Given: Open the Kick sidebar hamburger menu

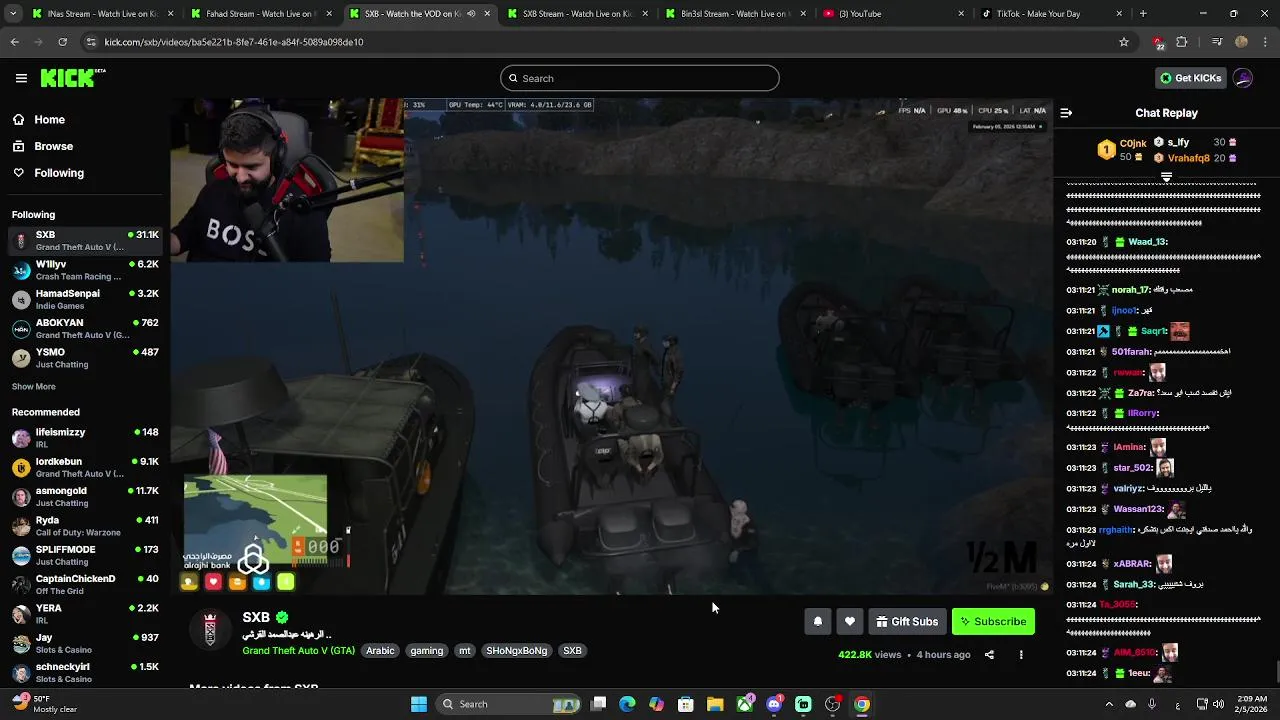Looking at the screenshot, I should (x=21, y=78).
